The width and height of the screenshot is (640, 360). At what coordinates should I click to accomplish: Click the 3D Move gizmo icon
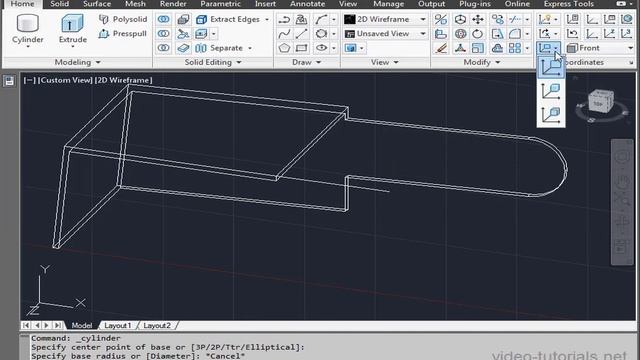[x=460, y=19]
